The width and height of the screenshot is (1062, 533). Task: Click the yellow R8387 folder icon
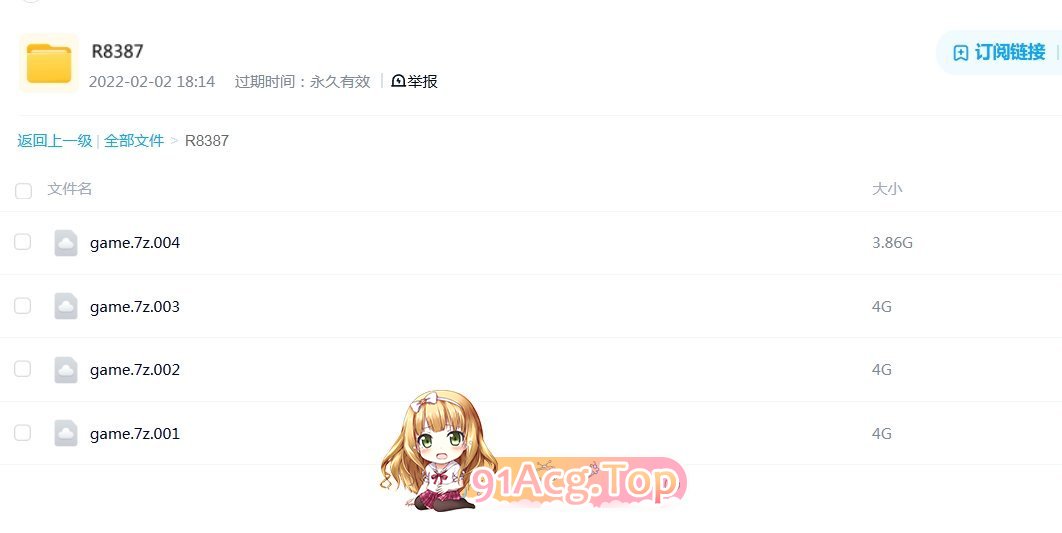(x=49, y=63)
